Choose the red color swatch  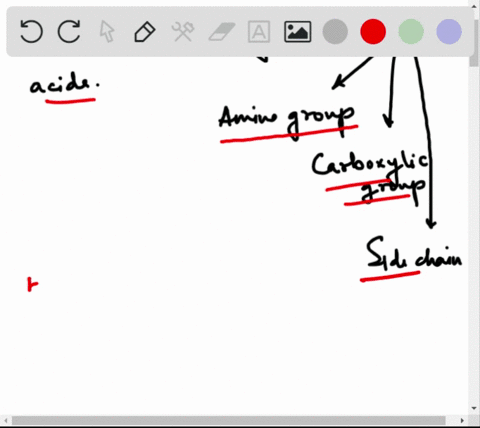[373, 31]
